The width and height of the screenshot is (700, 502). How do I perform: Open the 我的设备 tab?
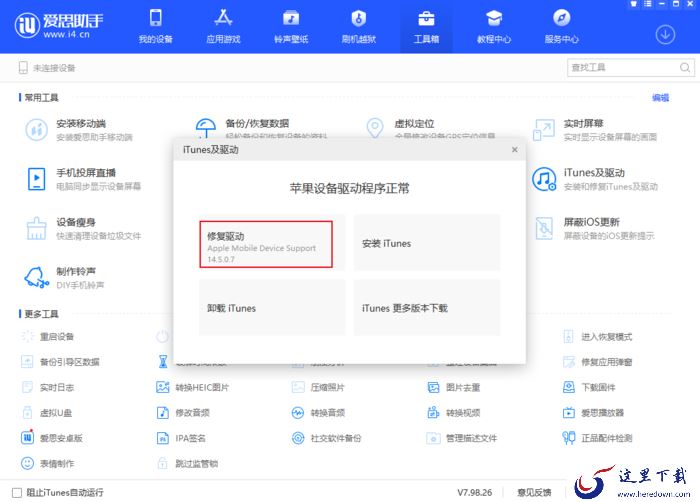pos(155,27)
